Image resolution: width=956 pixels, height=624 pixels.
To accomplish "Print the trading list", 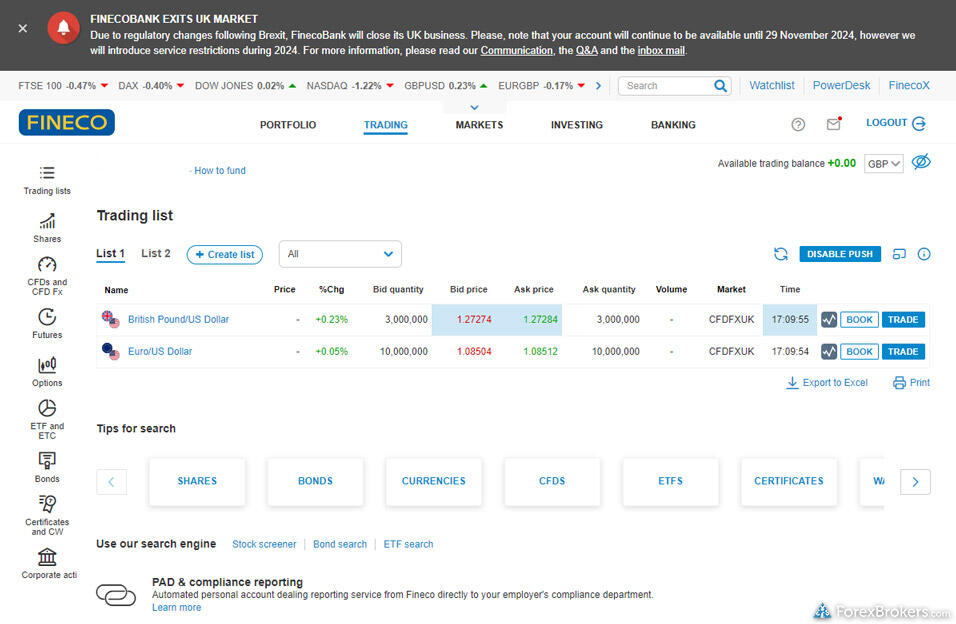I will point(911,382).
